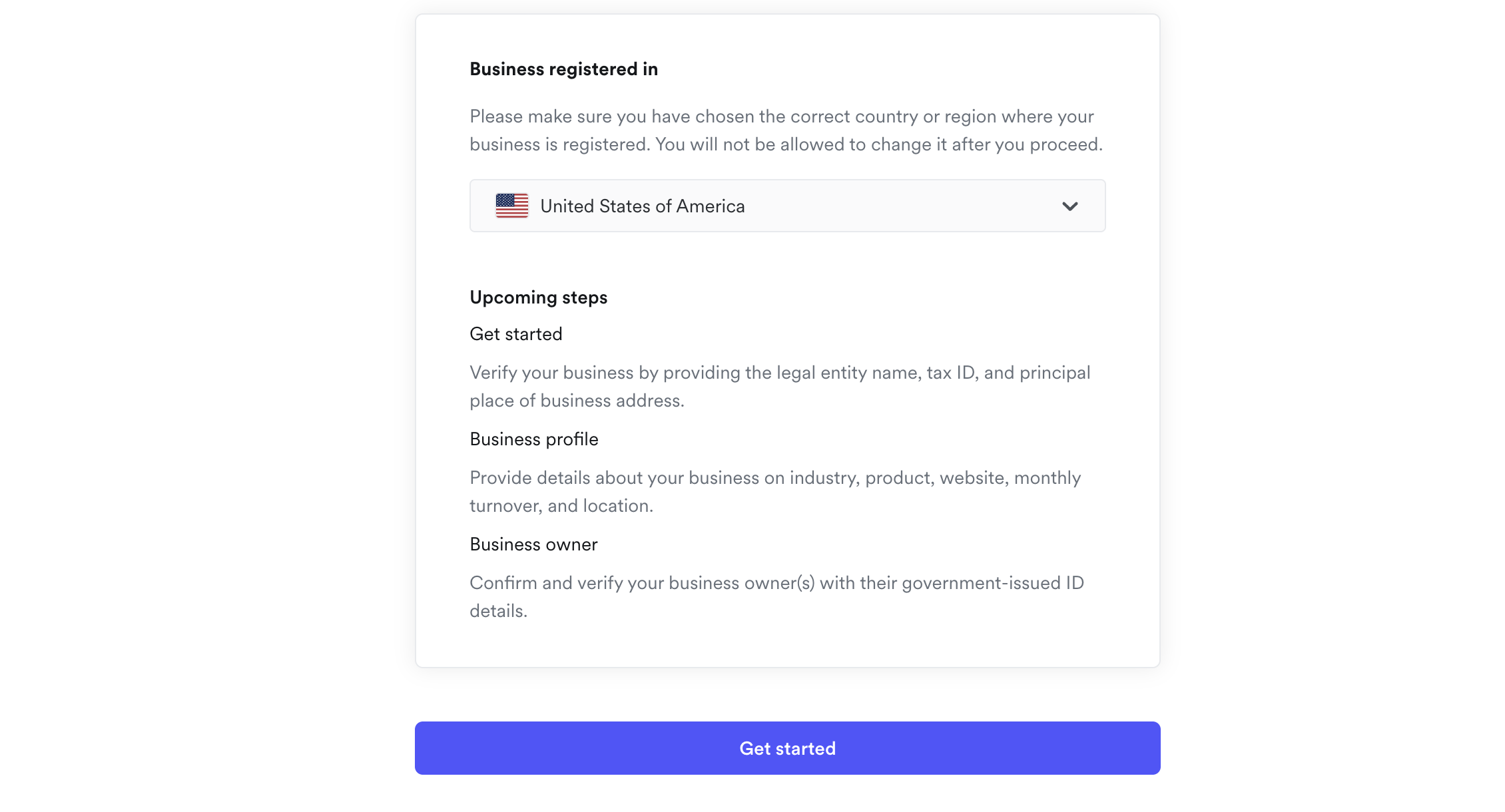
Task: Click the words 'turnover, and location'
Action: tap(561, 506)
